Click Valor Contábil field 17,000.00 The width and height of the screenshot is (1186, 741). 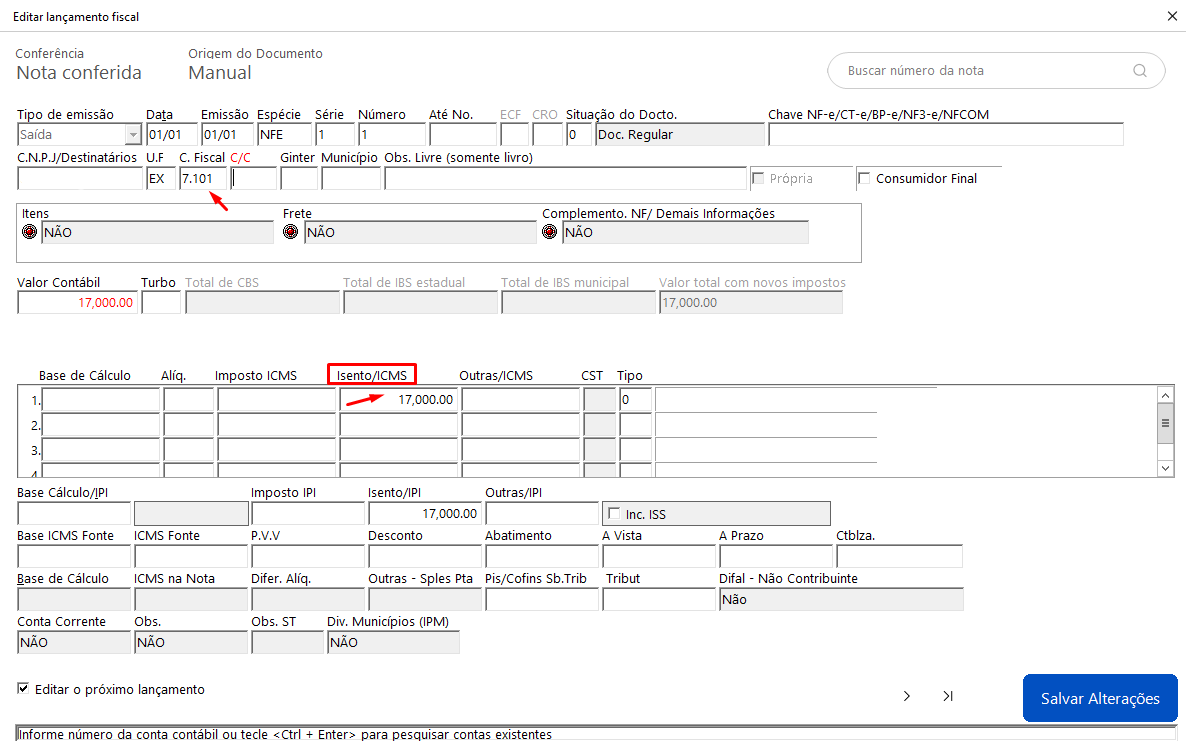pos(77,302)
